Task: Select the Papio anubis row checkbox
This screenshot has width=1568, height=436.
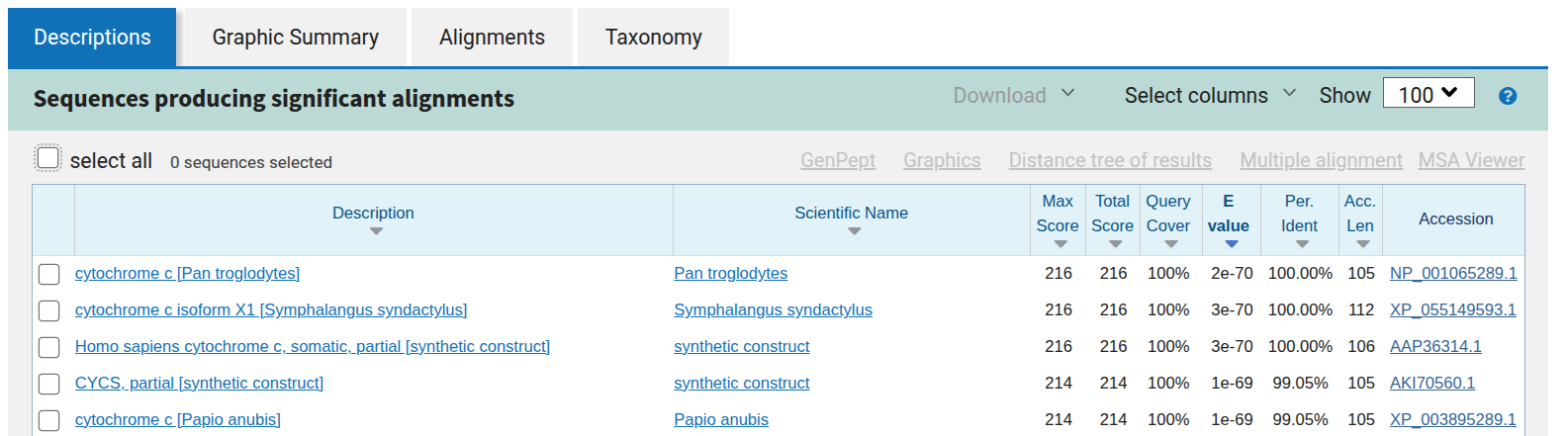Action: pyautogui.click(x=48, y=420)
